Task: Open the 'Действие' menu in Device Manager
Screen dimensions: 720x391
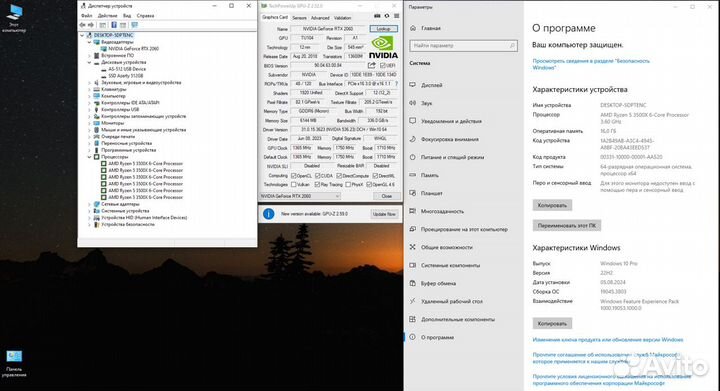Action: click(107, 16)
